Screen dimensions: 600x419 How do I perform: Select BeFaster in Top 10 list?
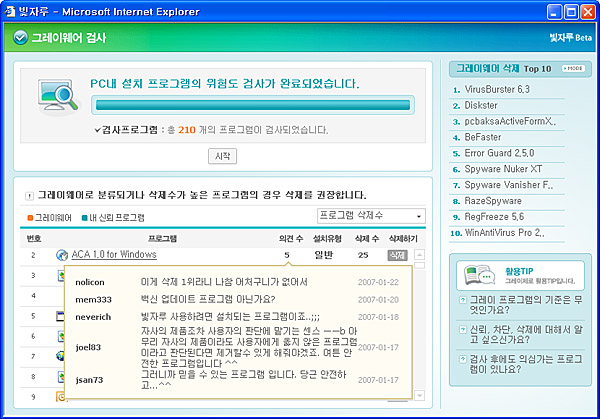pos(483,137)
